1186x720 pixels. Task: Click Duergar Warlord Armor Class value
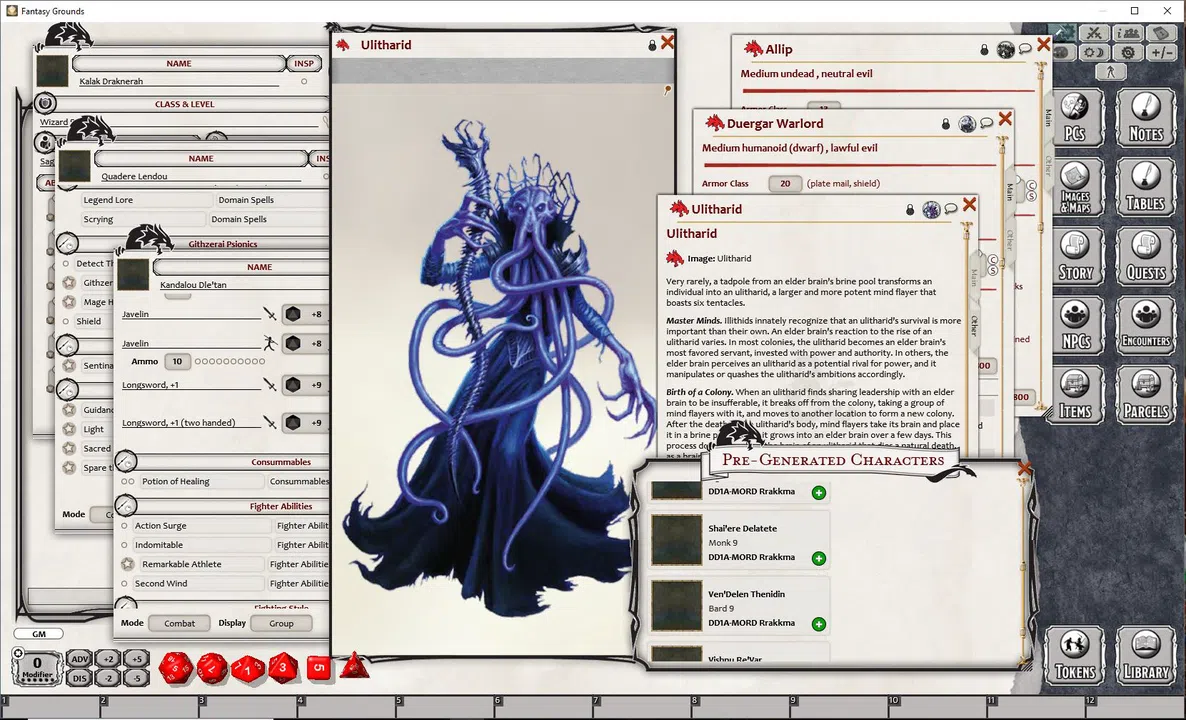coord(785,183)
